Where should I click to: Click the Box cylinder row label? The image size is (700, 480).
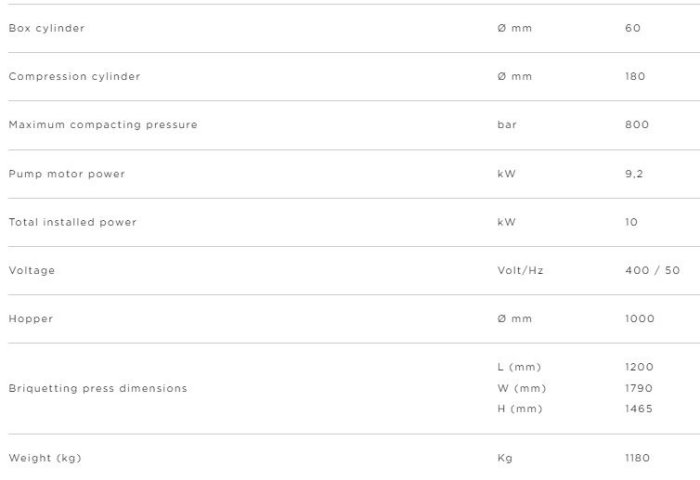pos(47,28)
